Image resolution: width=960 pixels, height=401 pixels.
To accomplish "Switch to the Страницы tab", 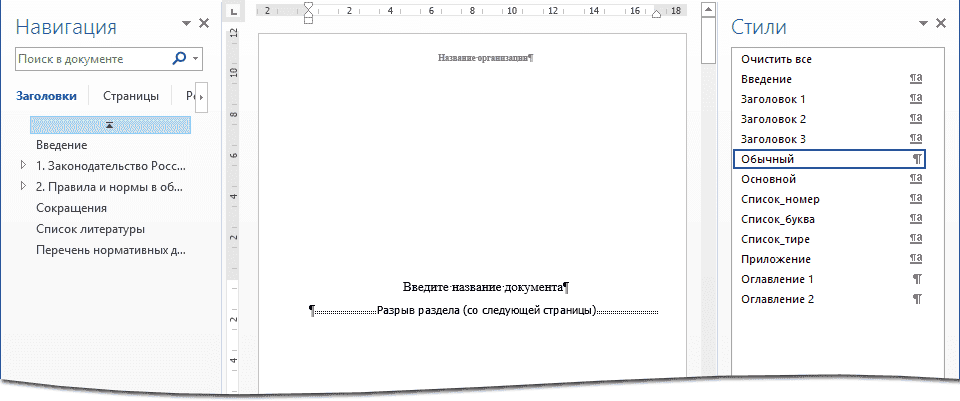I will click(x=131, y=96).
